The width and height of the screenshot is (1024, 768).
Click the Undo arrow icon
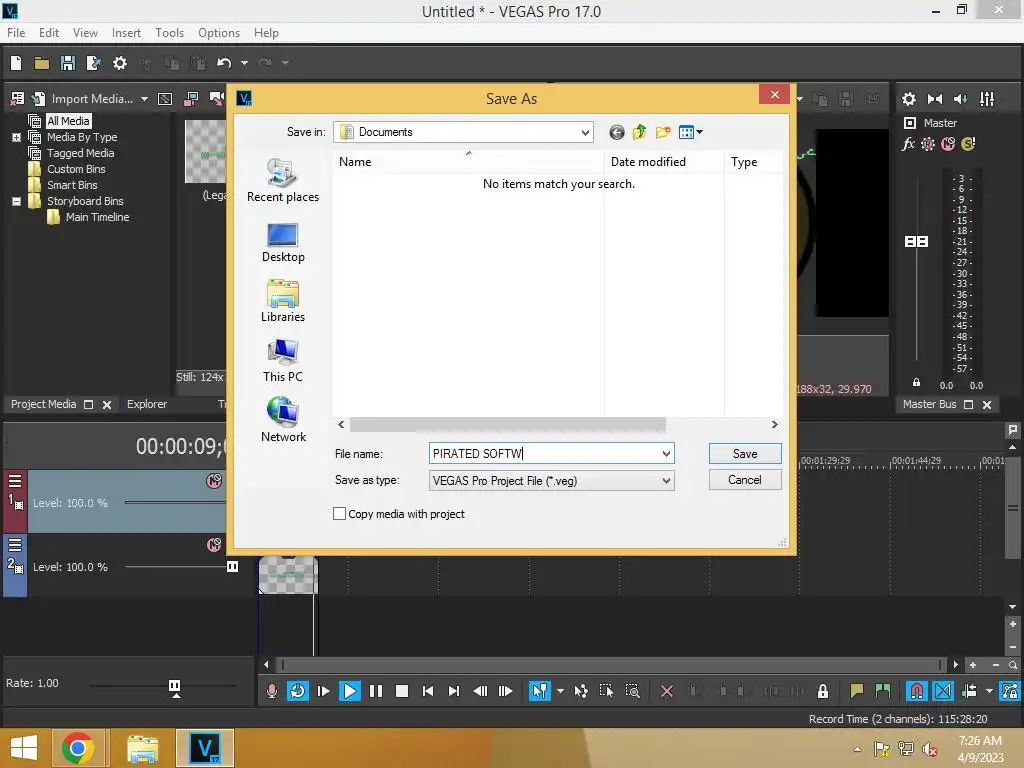[x=224, y=63]
